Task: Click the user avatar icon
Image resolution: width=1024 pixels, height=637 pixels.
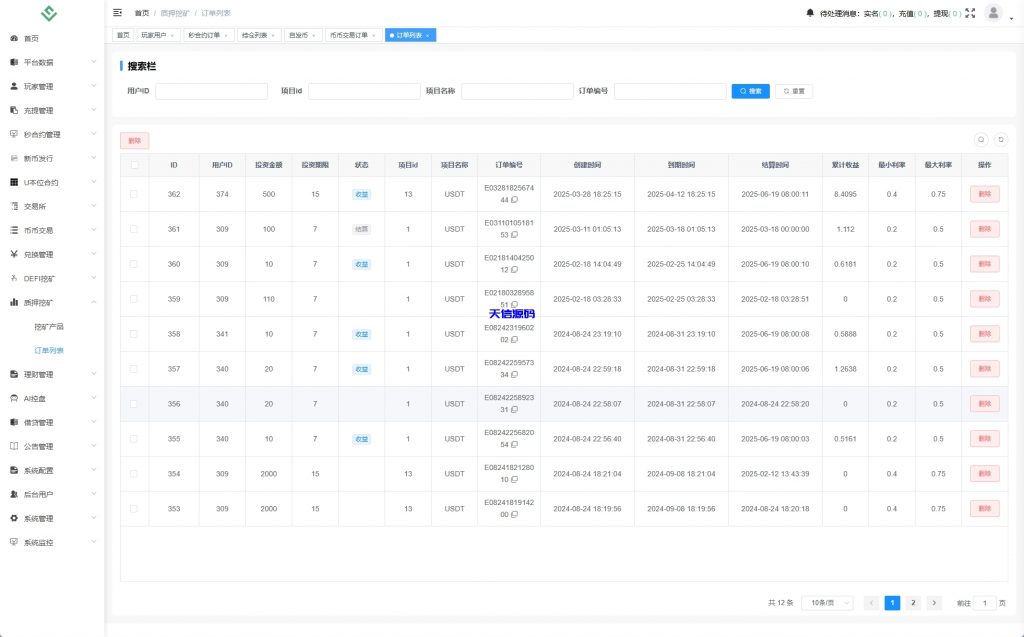Action: click(x=993, y=12)
